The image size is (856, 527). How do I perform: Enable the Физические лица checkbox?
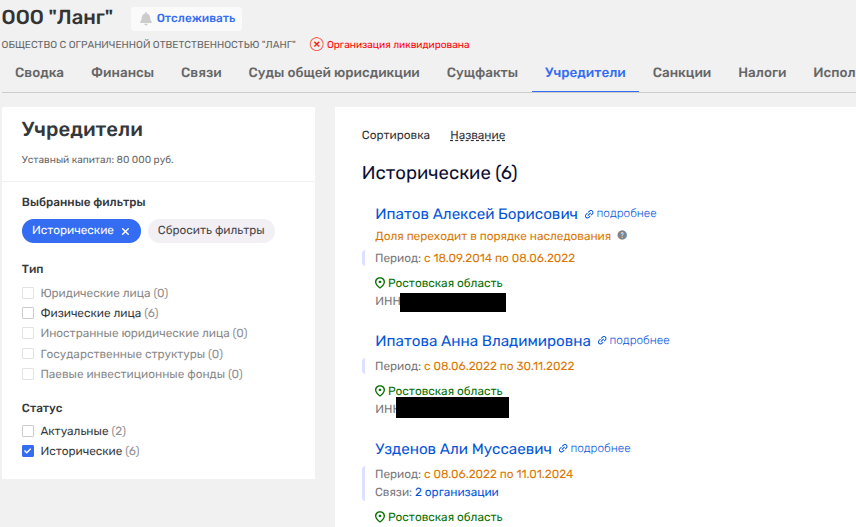28,313
